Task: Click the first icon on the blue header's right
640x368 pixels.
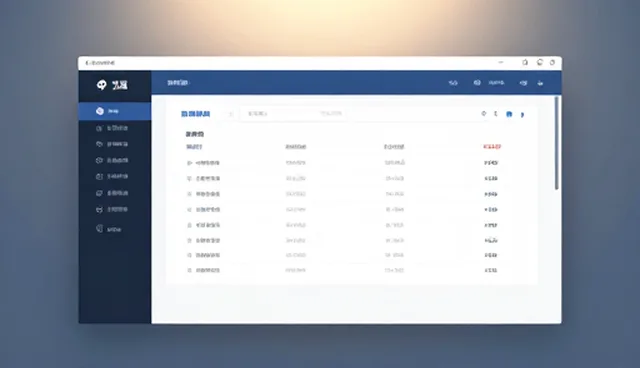Action: 453,83
